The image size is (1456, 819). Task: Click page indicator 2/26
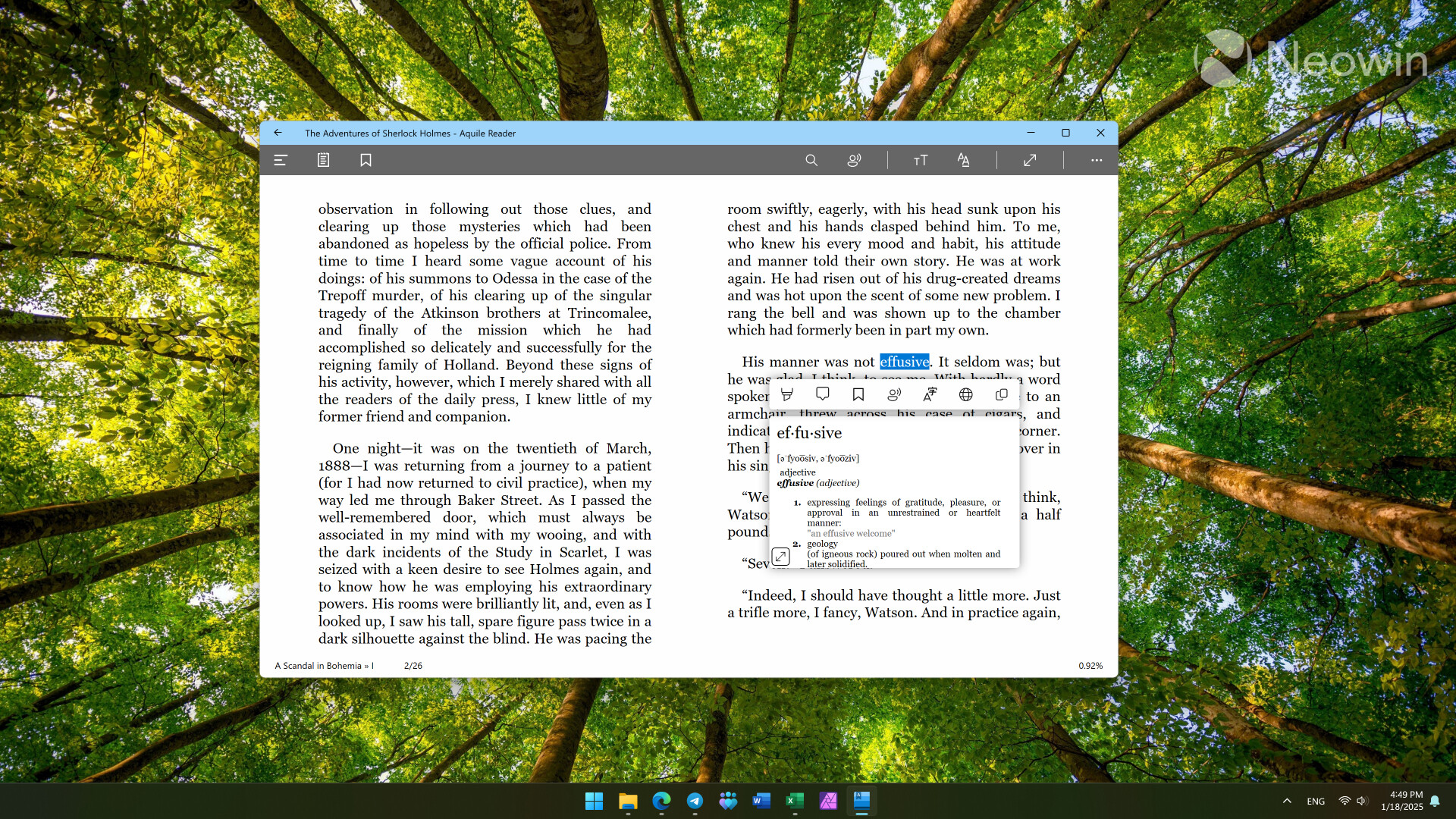tap(413, 666)
